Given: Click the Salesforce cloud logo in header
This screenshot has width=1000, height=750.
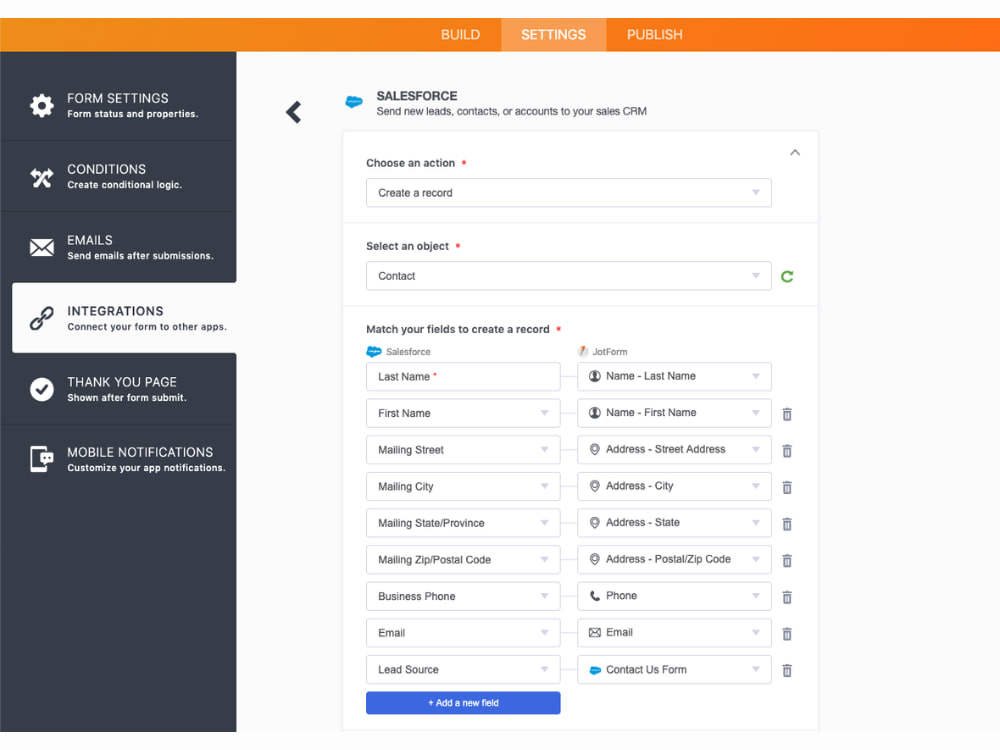Looking at the screenshot, I should point(354,101).
